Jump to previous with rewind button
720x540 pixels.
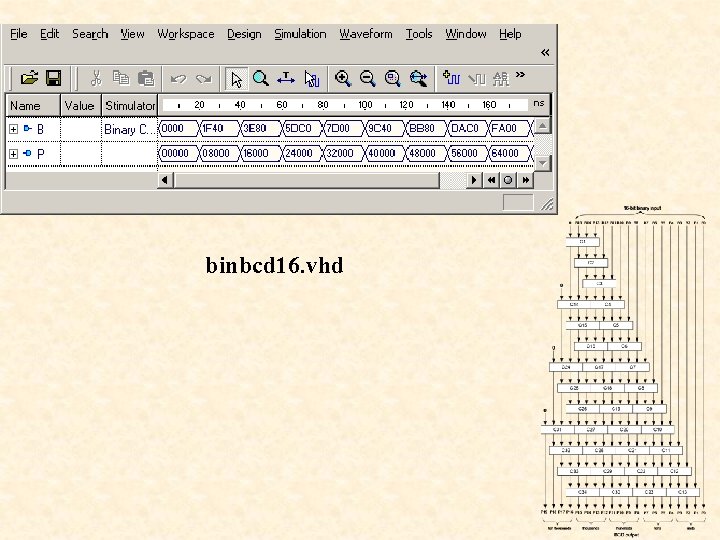pyautogui.click(x=491, y=180)
